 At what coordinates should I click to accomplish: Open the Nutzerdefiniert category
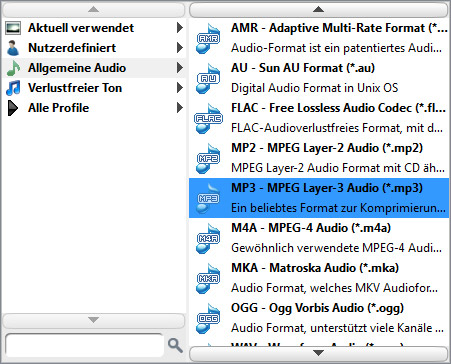click(94, 48)
